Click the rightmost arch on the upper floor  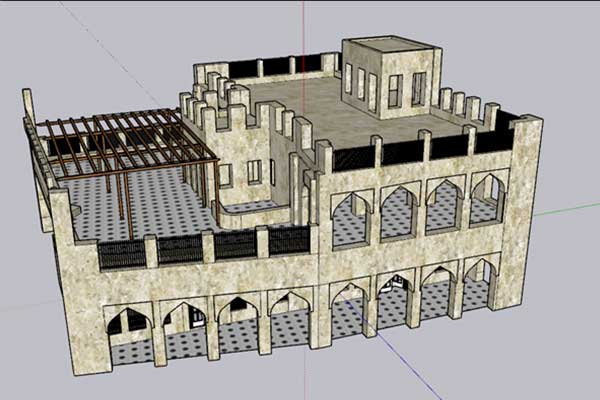point(487,197)
